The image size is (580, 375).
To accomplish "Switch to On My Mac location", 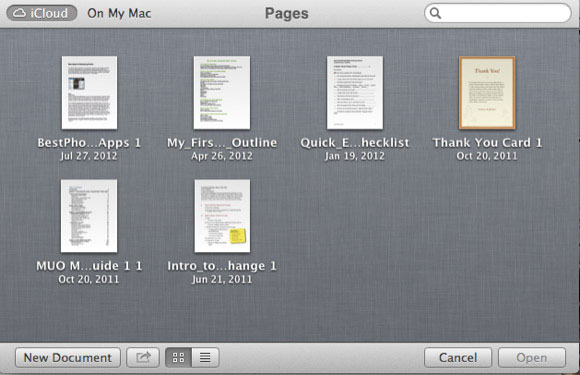I will click(x=119, y=13).
